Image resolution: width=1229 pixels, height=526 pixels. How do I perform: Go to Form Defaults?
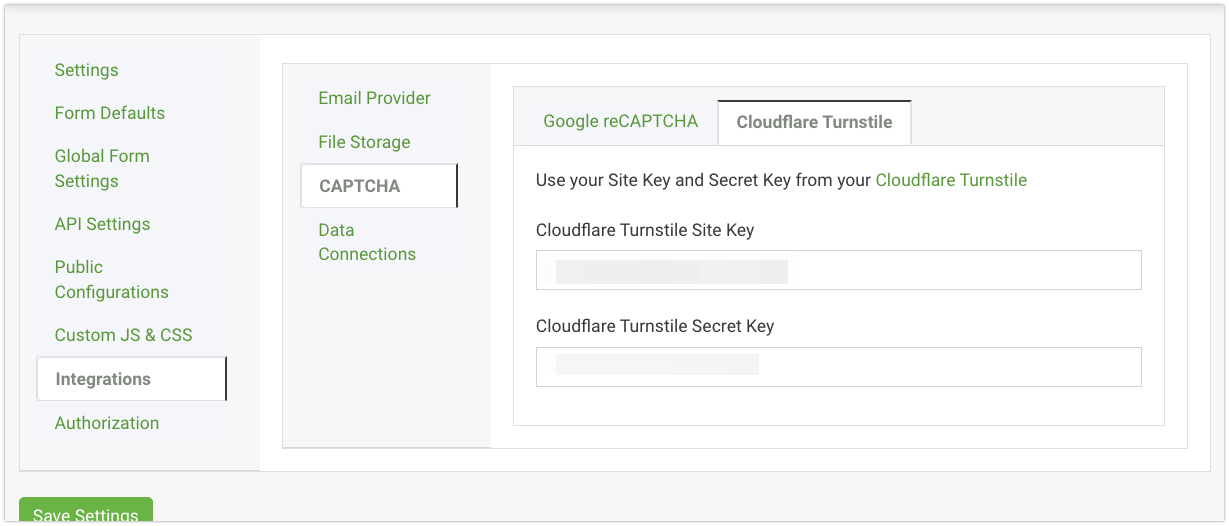click(x=110, y=113)
